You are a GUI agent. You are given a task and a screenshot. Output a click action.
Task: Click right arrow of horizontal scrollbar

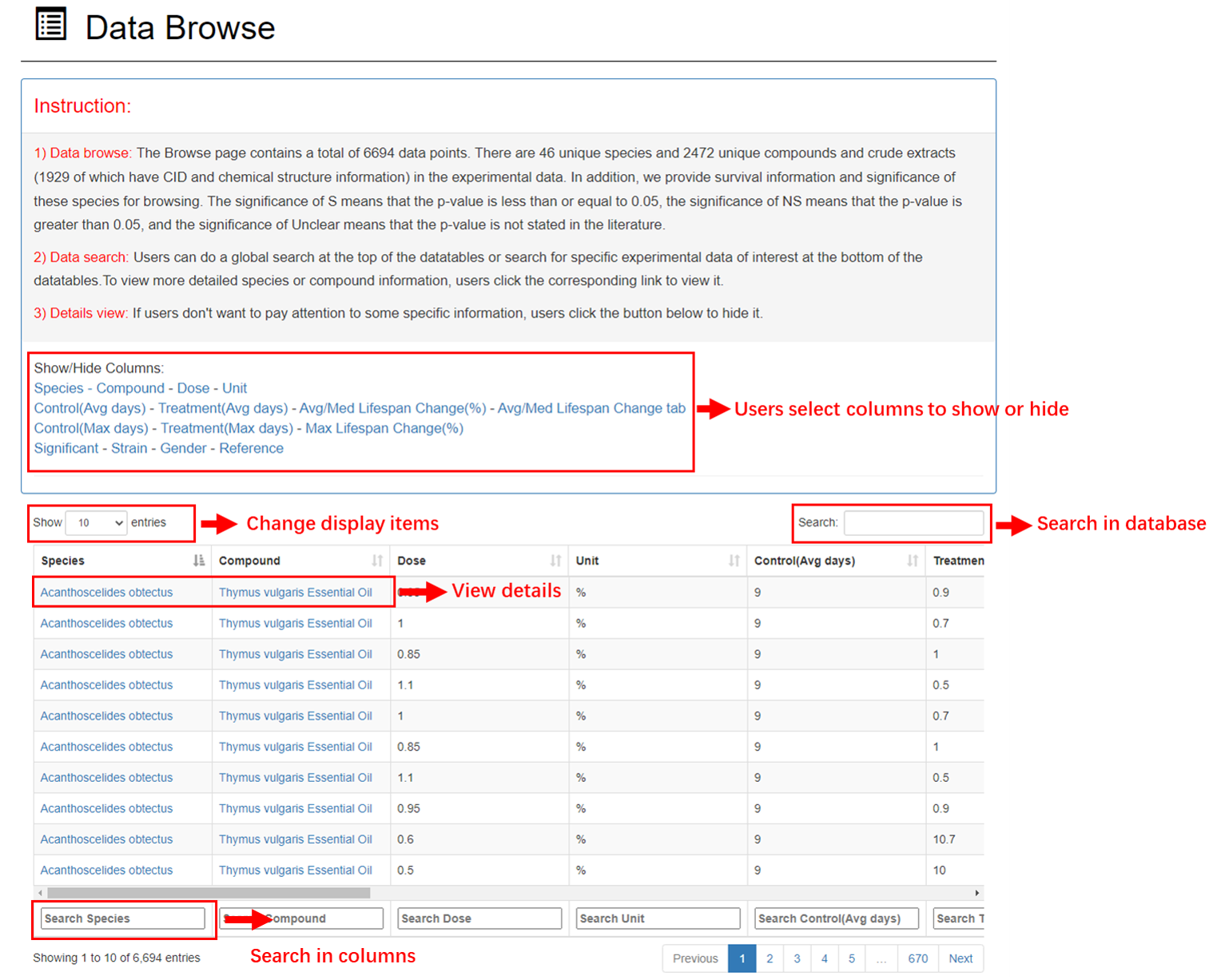point(976,893)
